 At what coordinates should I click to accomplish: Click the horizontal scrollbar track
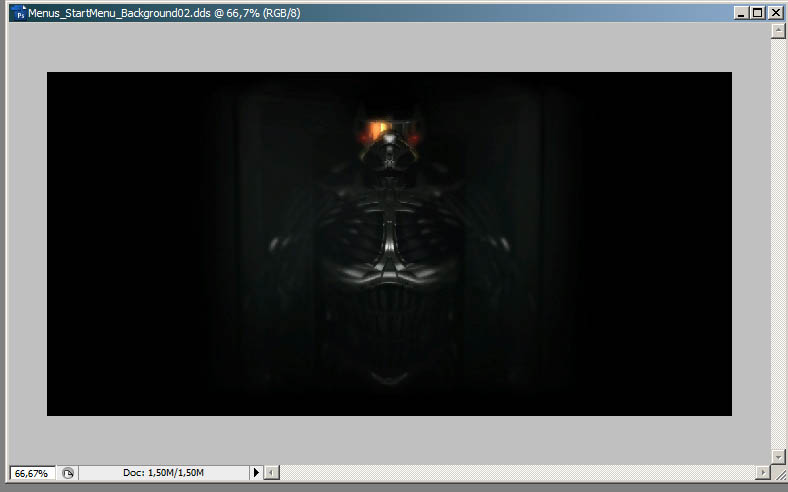click(x=518, y=473)
